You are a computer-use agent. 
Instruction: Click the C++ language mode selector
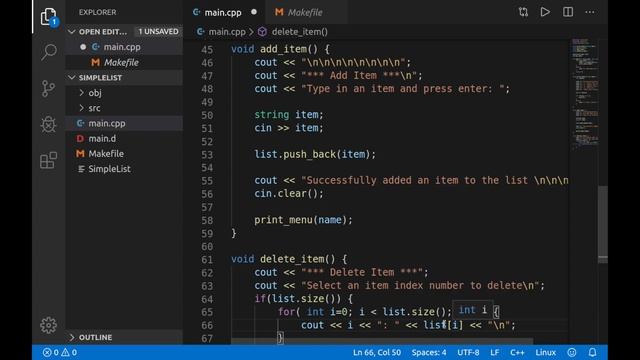pos(517,352)
